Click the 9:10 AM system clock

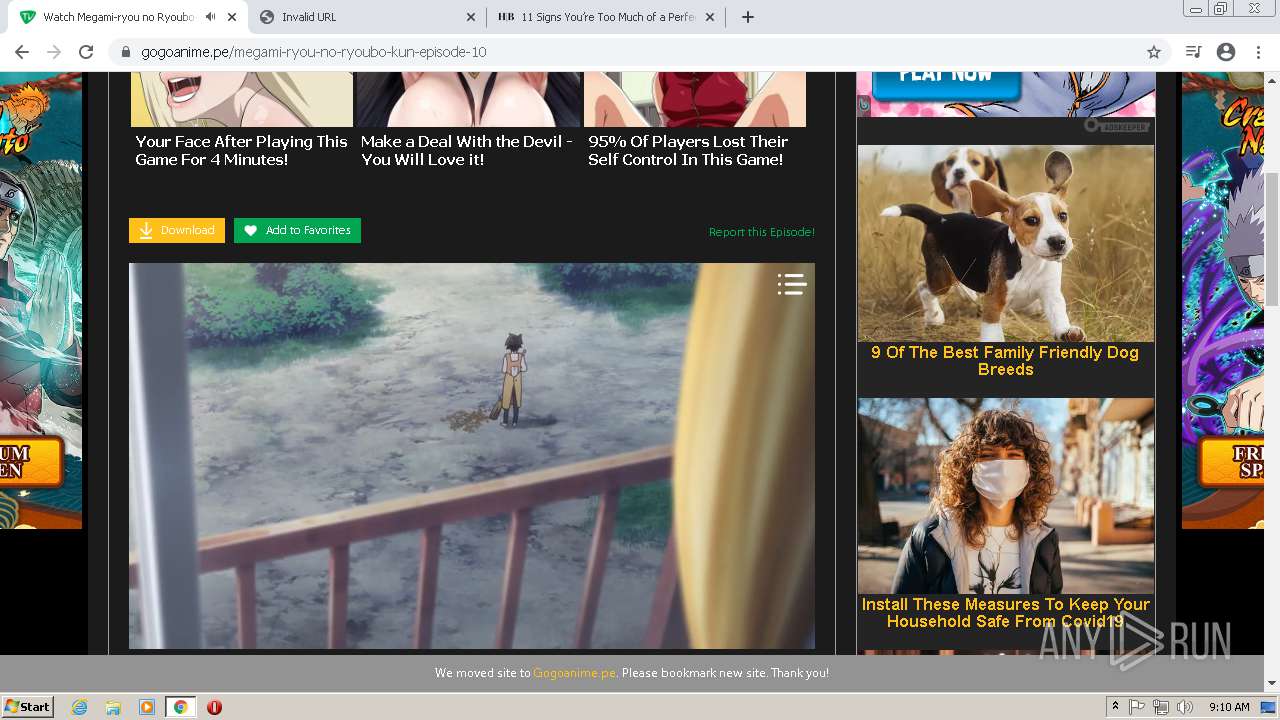tap(1229, 707)
